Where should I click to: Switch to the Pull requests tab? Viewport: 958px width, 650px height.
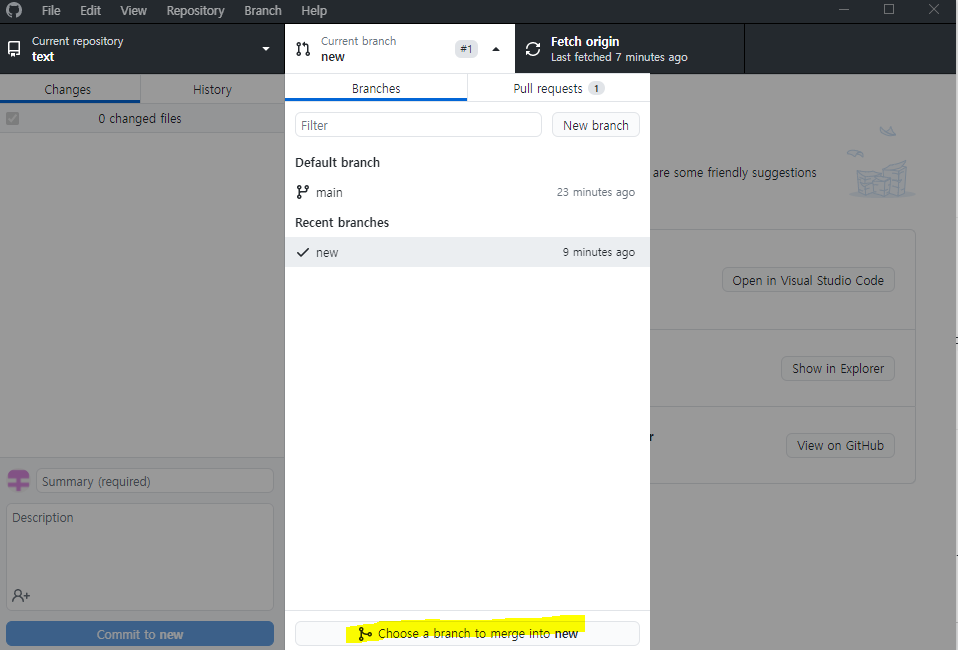(x=558, y=88)
